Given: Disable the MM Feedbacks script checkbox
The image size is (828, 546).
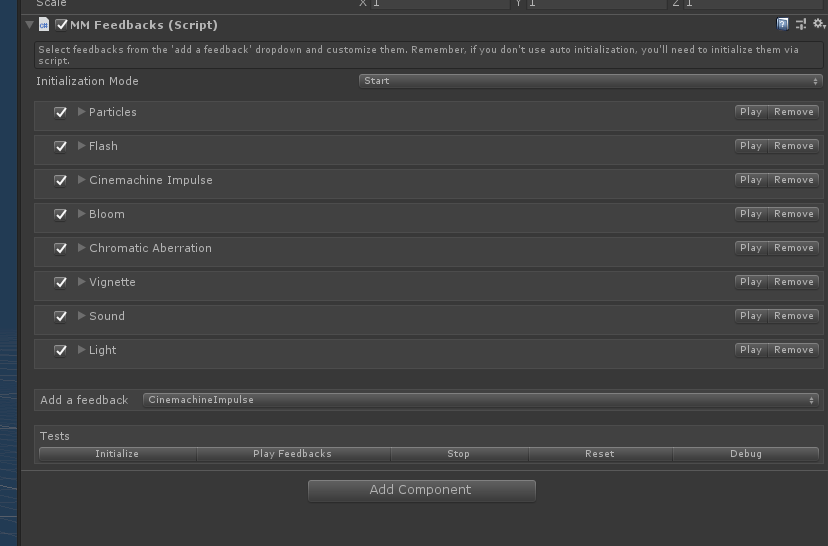Looking at the screenshot, I should click(x=62, y=25).
